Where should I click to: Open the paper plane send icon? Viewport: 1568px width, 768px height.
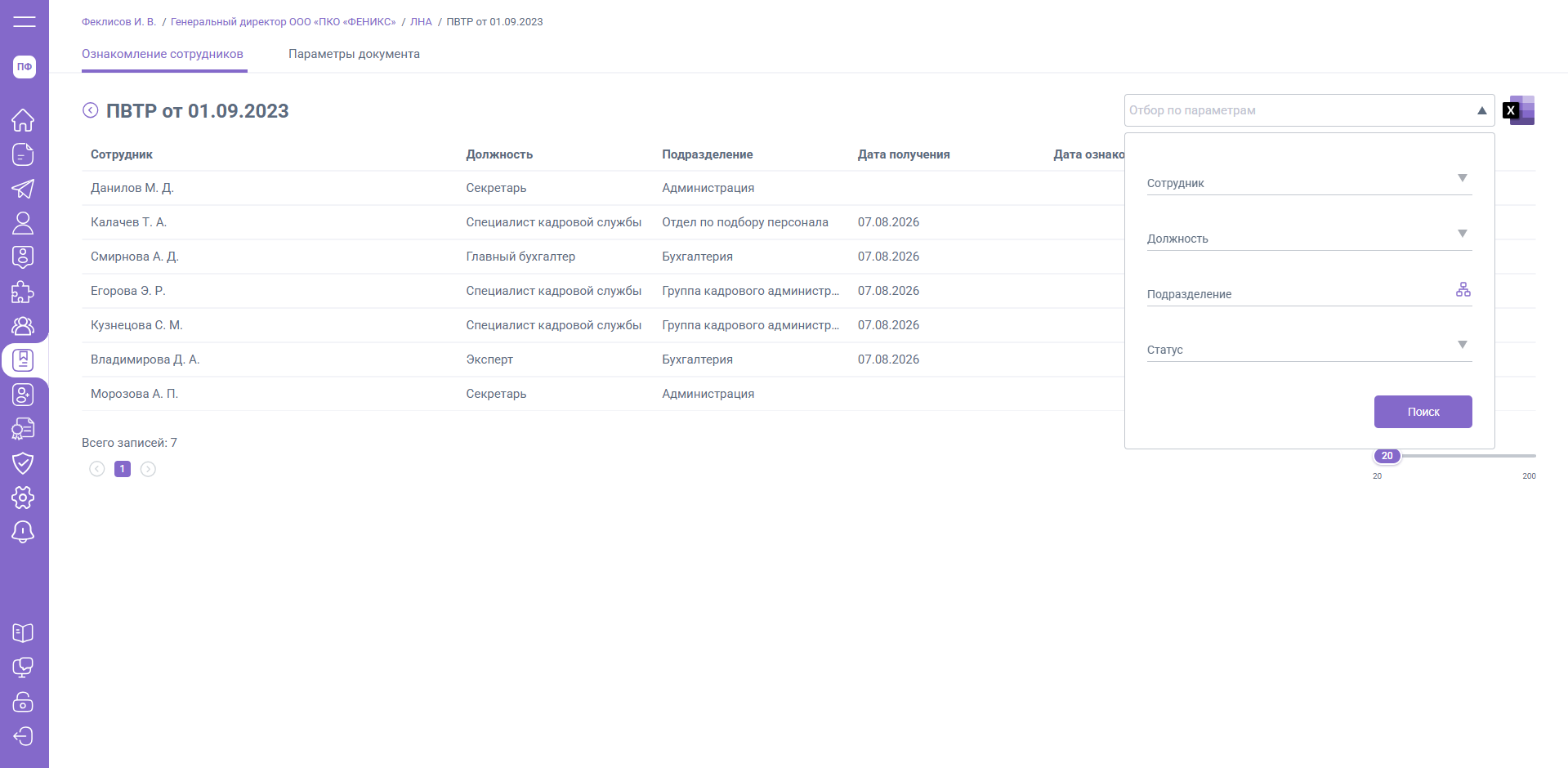coord(23,189)
